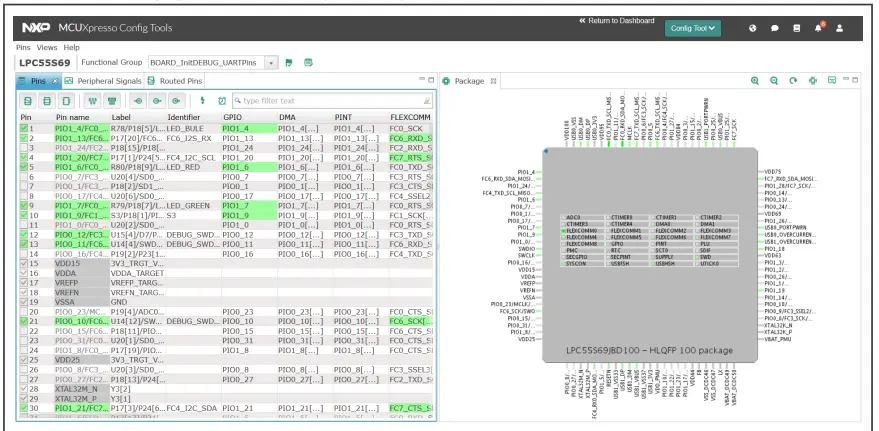Image resolution: width=879 pixels, height=431 pixels.
Task: Click the first routed-signal eye-shaped toolbar button
Action: point(138,101)
